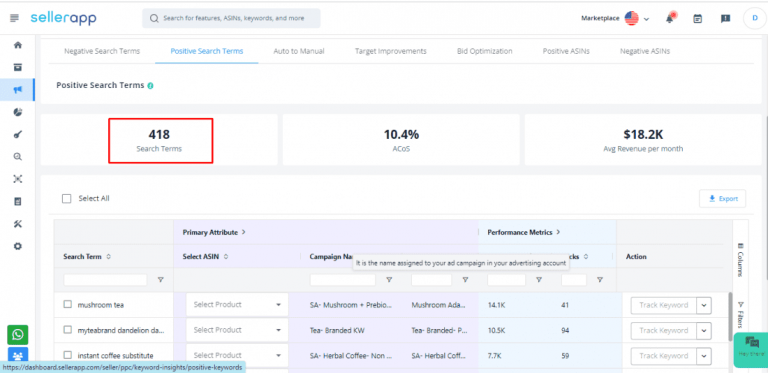
Task: Open Track Keyword arrow for mushroom tea row
Action: [704, 305]
